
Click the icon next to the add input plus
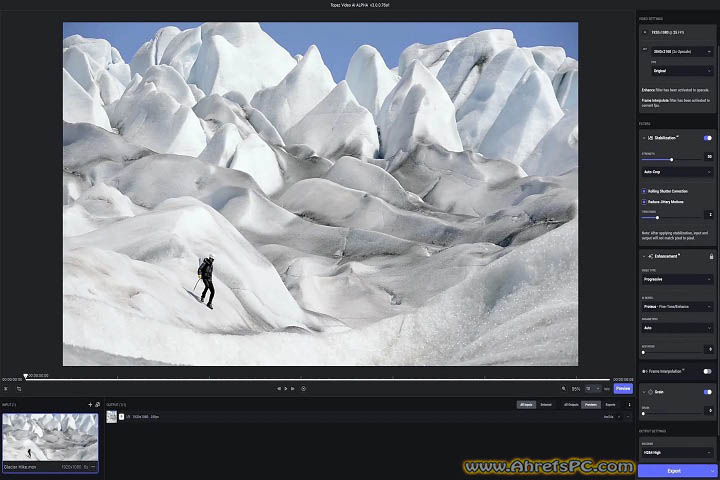click(x=97, y=405)
